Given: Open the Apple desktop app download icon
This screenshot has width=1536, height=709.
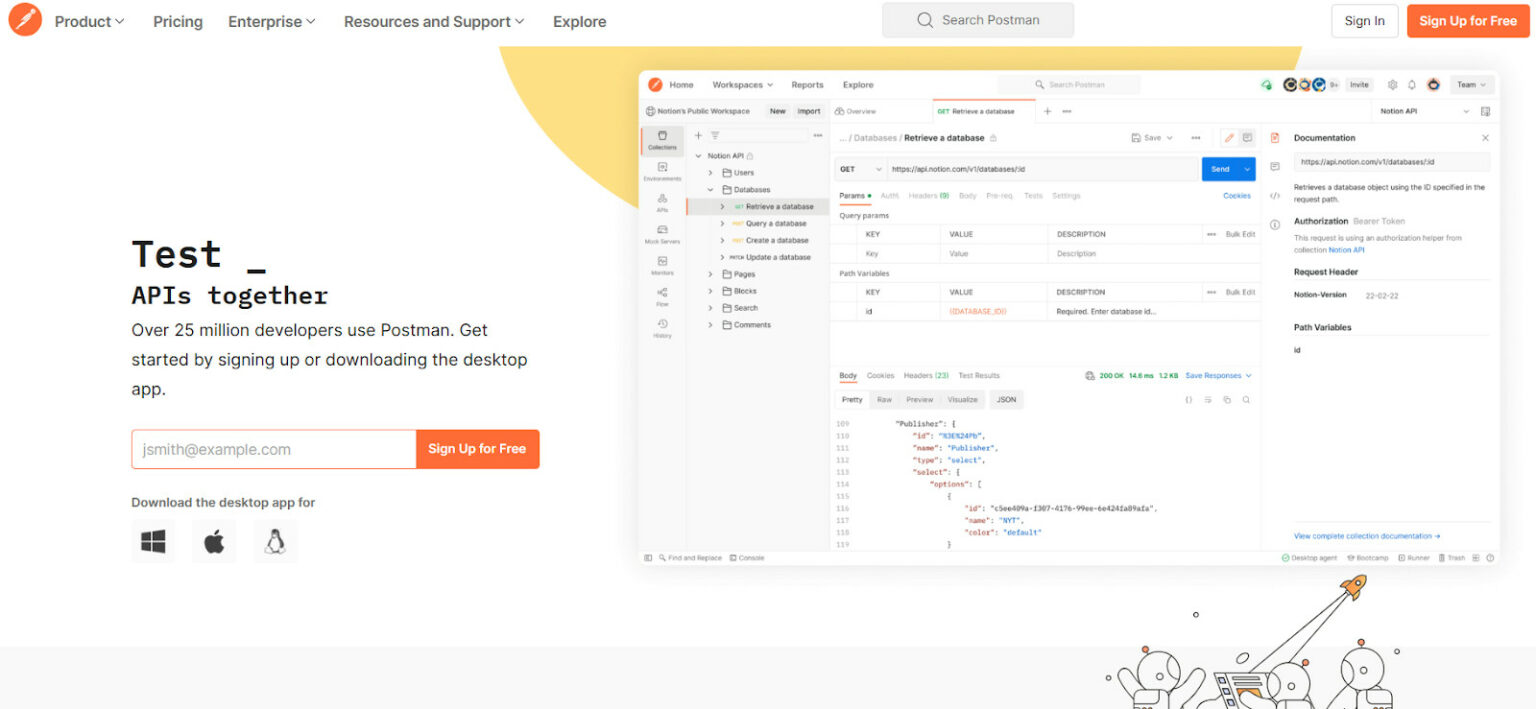Looking at the screenshot, I should [x=214, y=540].
